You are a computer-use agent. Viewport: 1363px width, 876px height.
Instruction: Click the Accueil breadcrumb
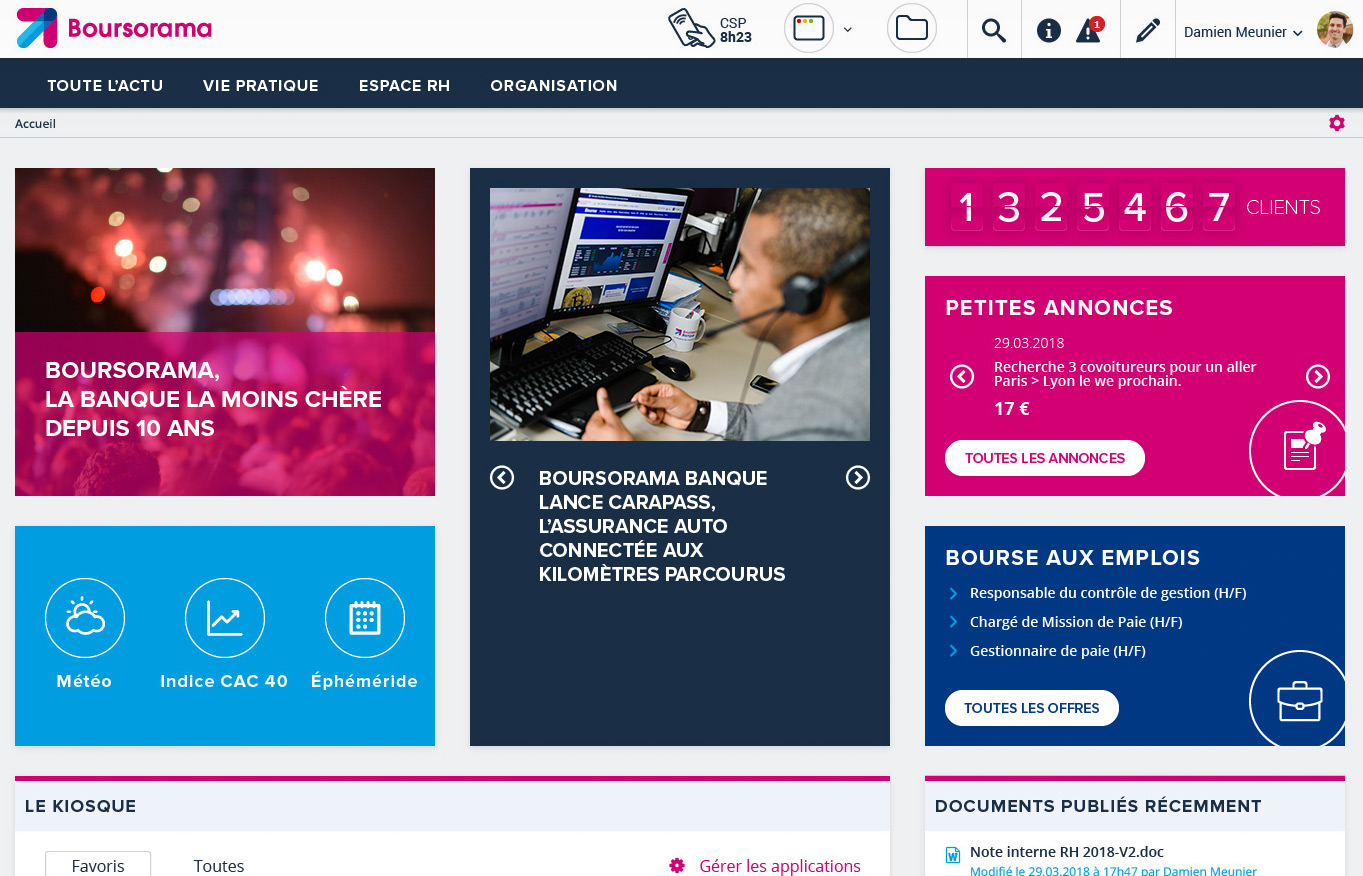pos(35,124)
